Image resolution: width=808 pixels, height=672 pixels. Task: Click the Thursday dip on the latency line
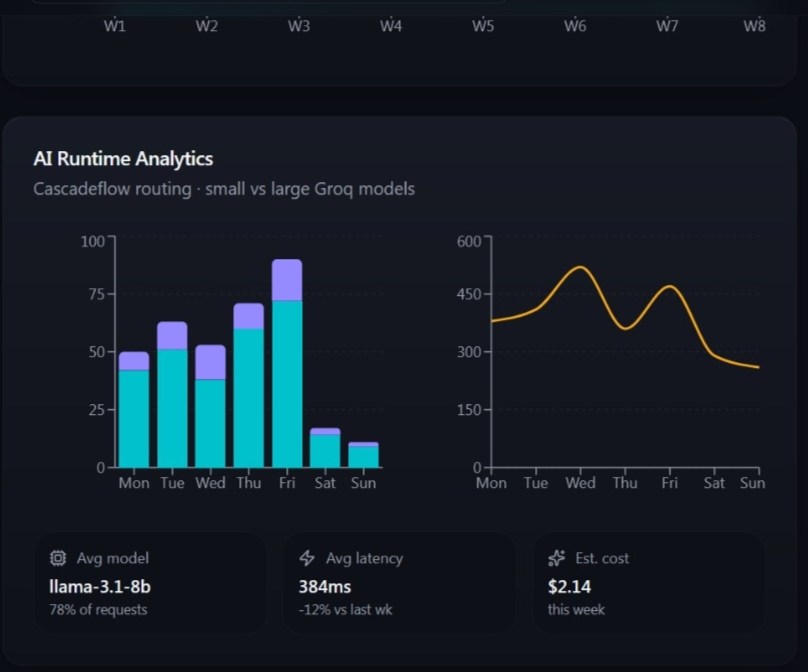(x=625, y=328)
